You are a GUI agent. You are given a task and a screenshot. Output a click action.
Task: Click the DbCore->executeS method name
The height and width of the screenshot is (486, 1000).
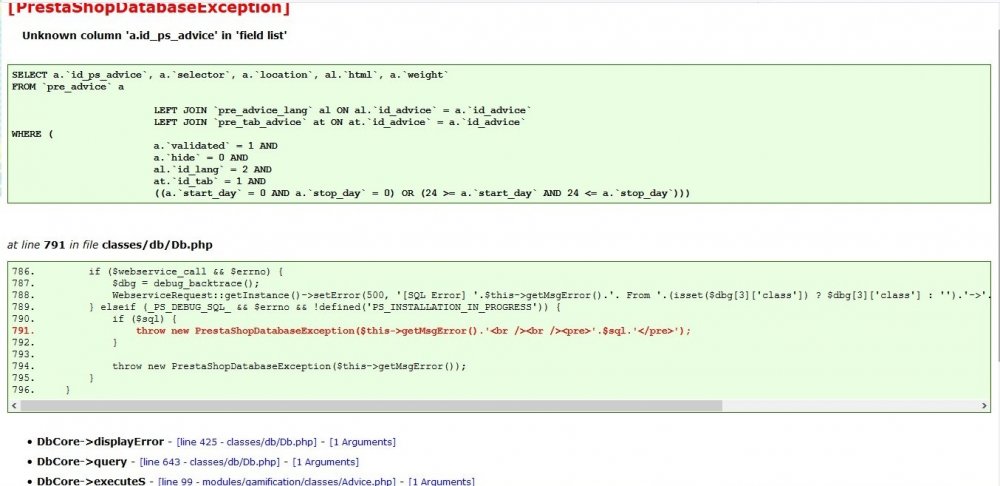pos(91,482)
